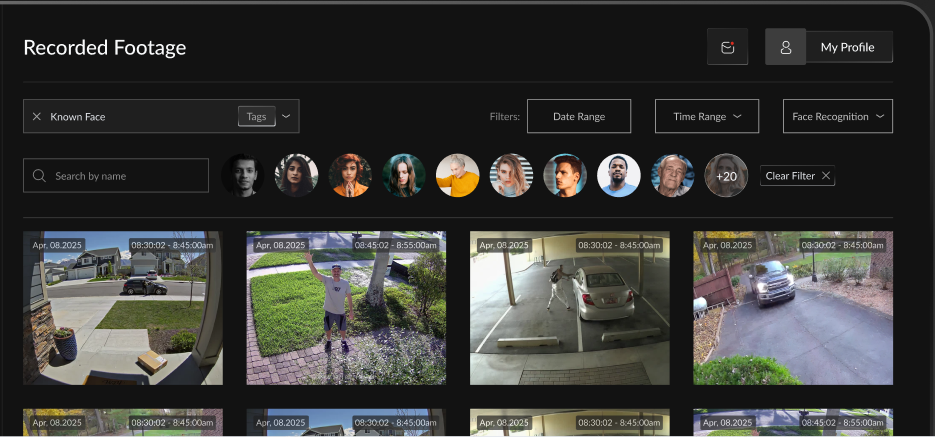Open the Face Recognition dropdown

[x=837, y=117]
